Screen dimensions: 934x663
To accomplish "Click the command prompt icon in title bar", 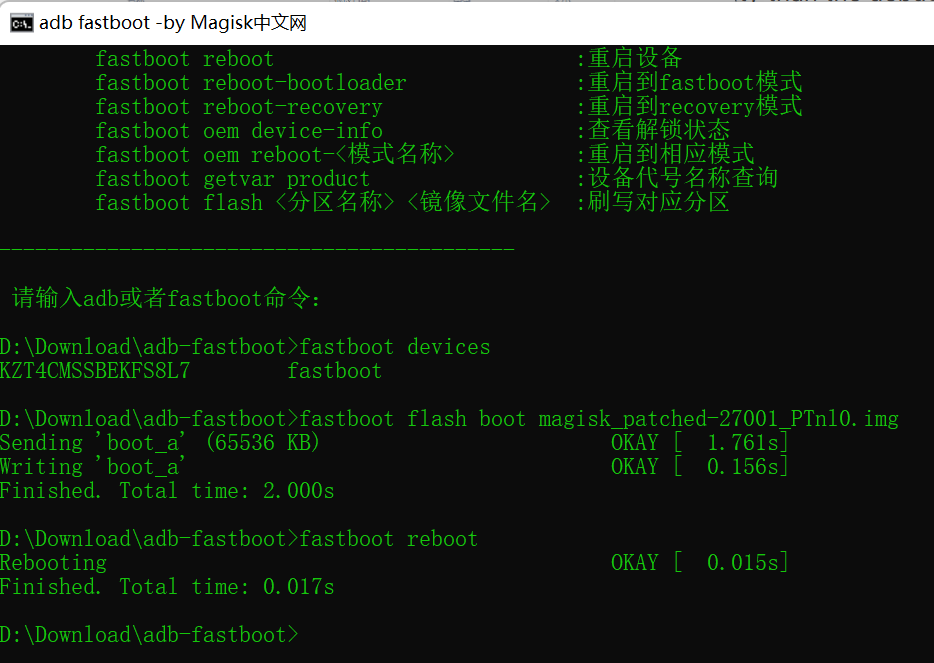I will click(22, 22).
